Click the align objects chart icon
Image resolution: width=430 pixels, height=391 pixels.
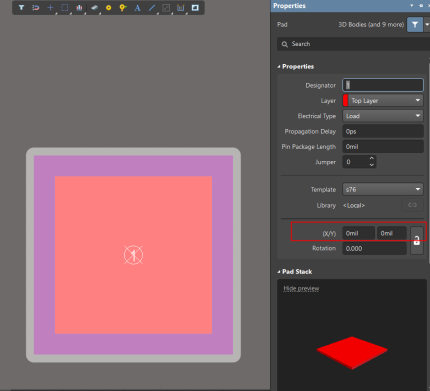tap(79, 7)
